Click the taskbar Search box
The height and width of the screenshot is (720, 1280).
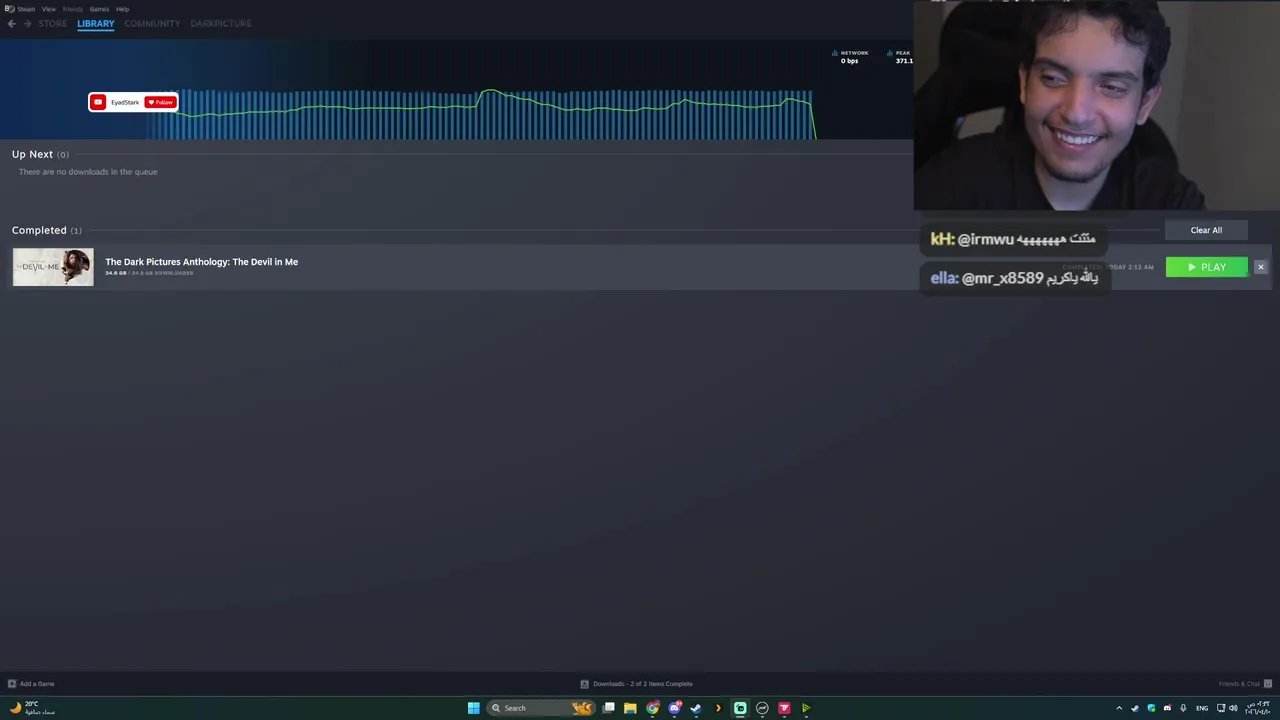click(539, 708)
